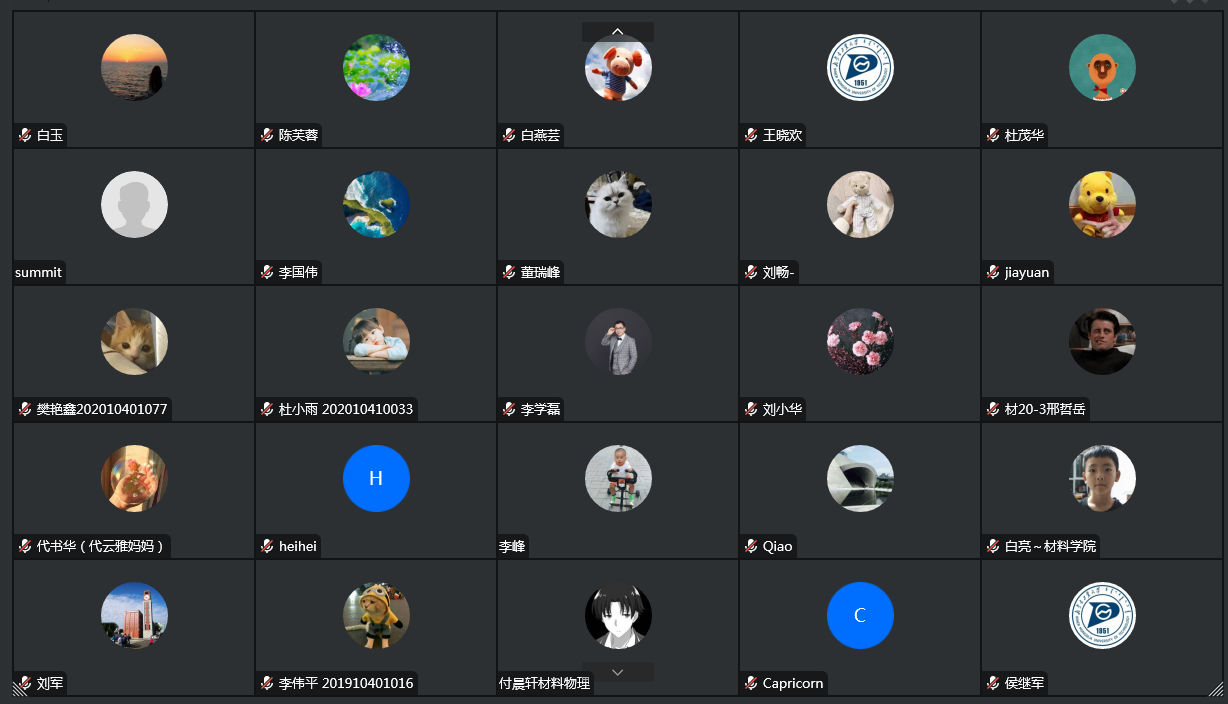
Task: Click muted mic icon beside jiayuan
Action: [993, 272]
